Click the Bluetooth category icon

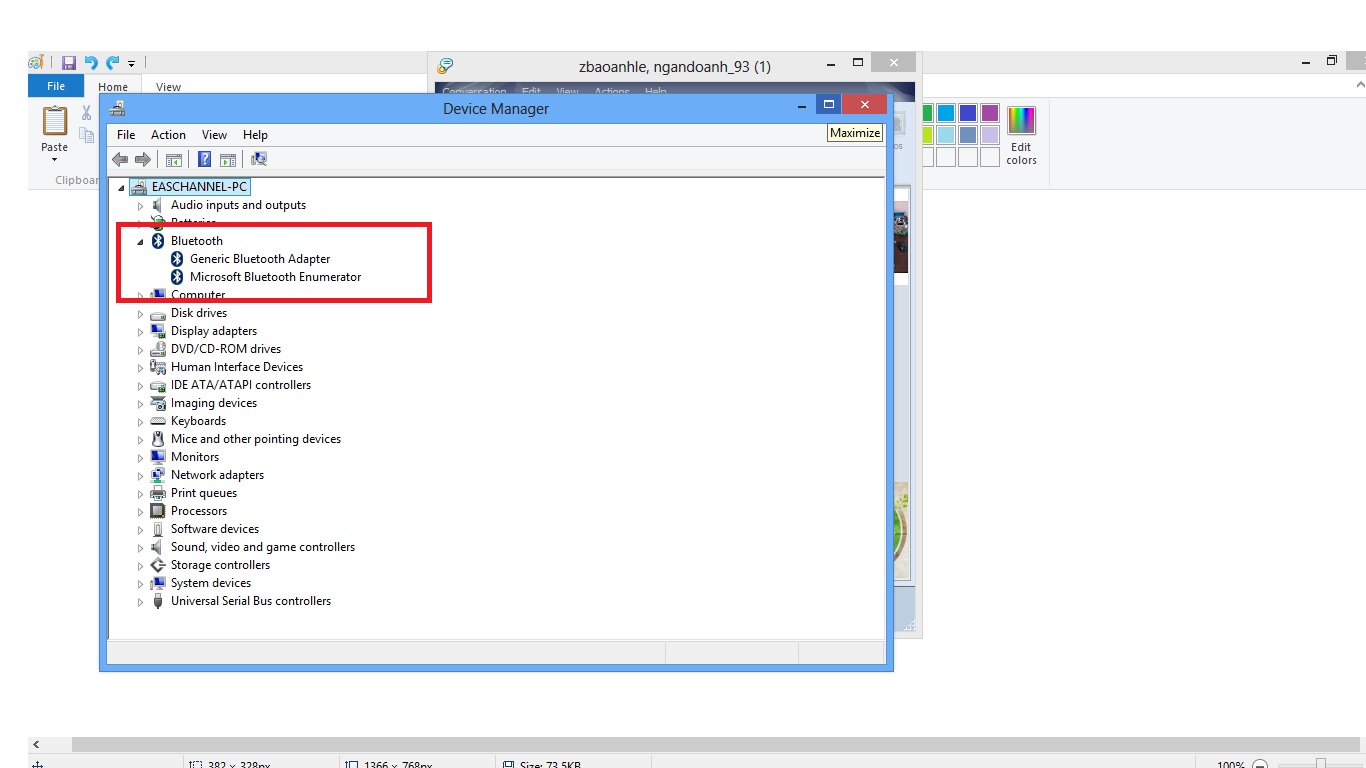158,241
